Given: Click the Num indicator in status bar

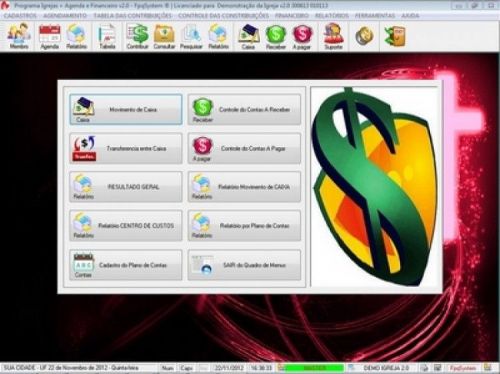Looking at the screenshot, I should [x=167, y=368].
